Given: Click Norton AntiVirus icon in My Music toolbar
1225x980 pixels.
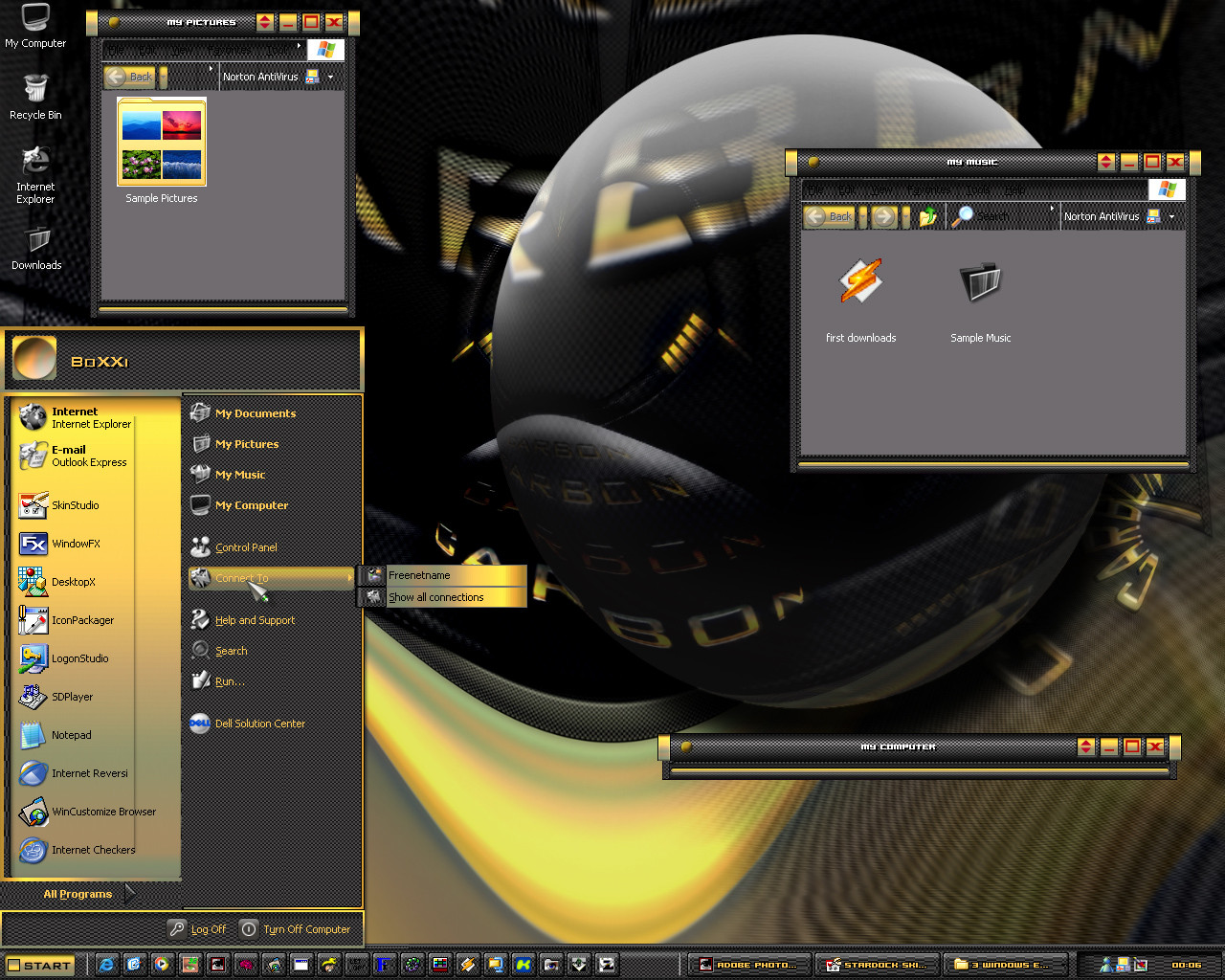Looking at the screenshot, I should 1153,217.
